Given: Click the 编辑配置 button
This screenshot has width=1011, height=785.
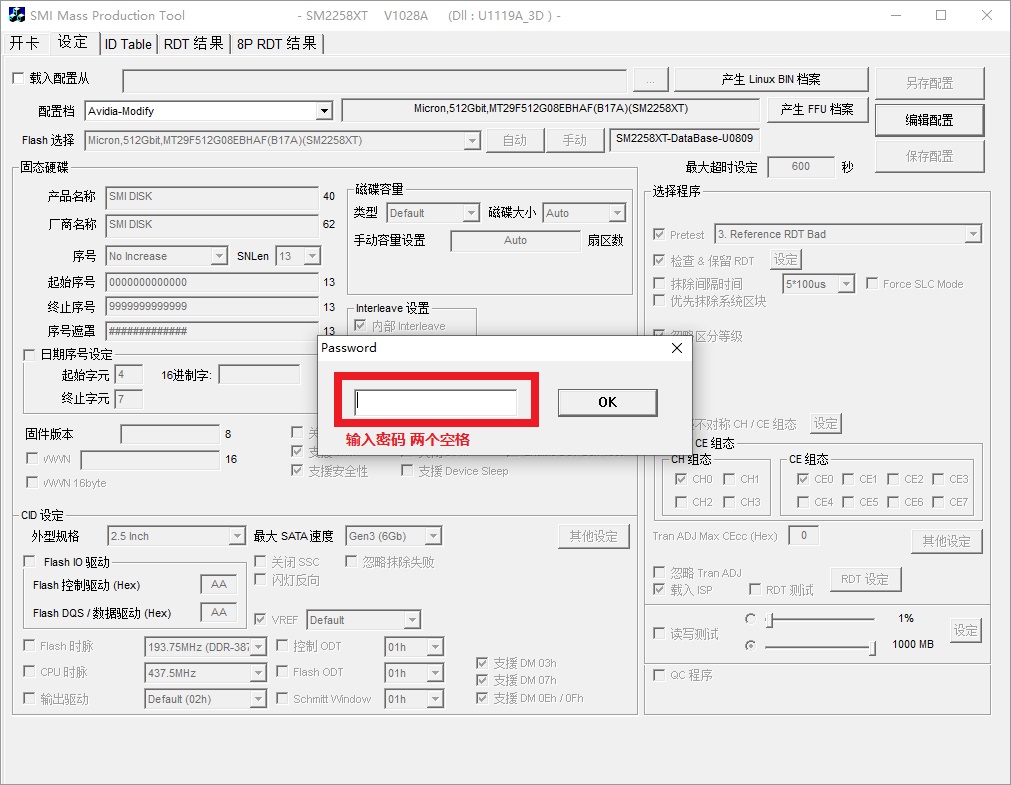Looking at the screenshot, I should (x=929, y=120).
